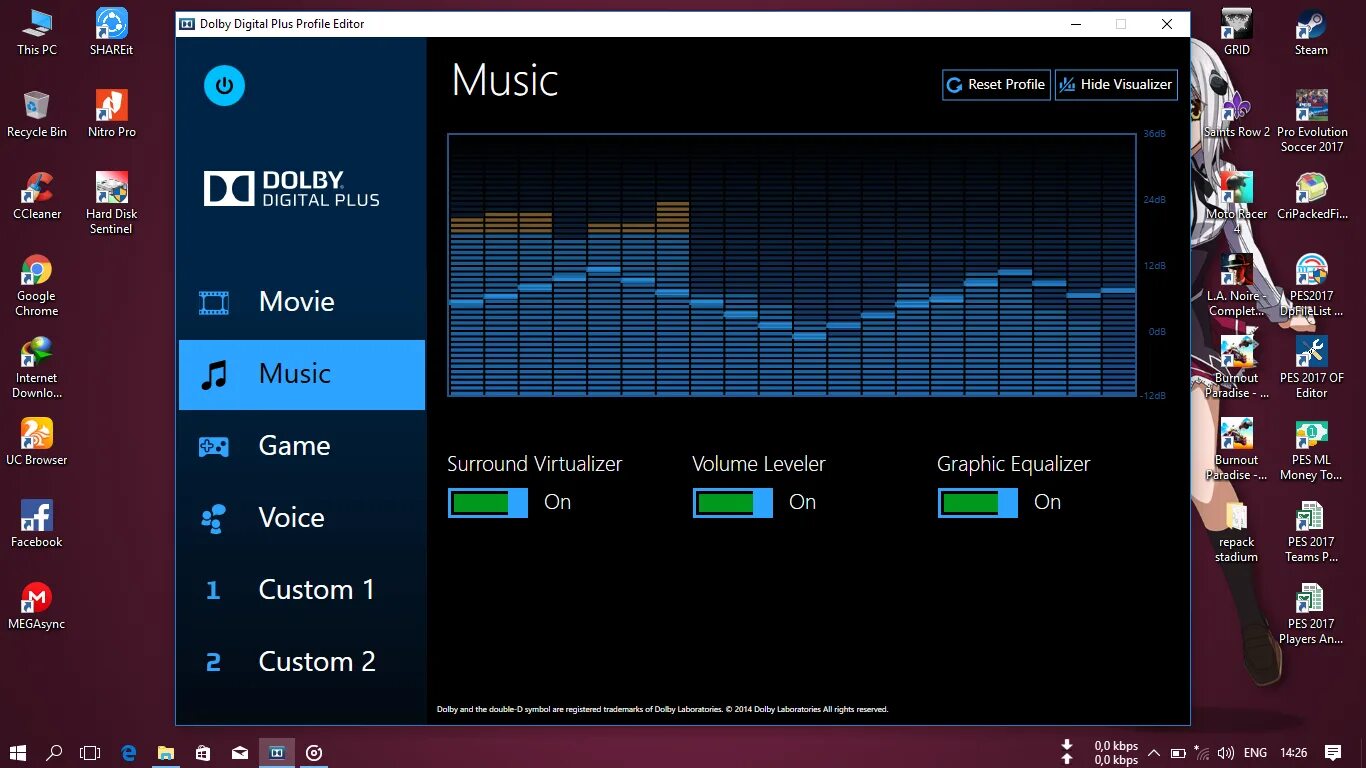Select the Movie profile

point(302,302)
